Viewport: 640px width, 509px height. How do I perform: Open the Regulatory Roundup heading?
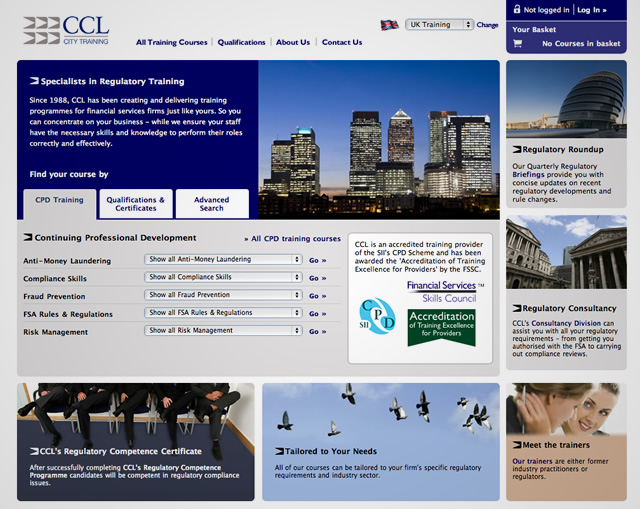562,149
